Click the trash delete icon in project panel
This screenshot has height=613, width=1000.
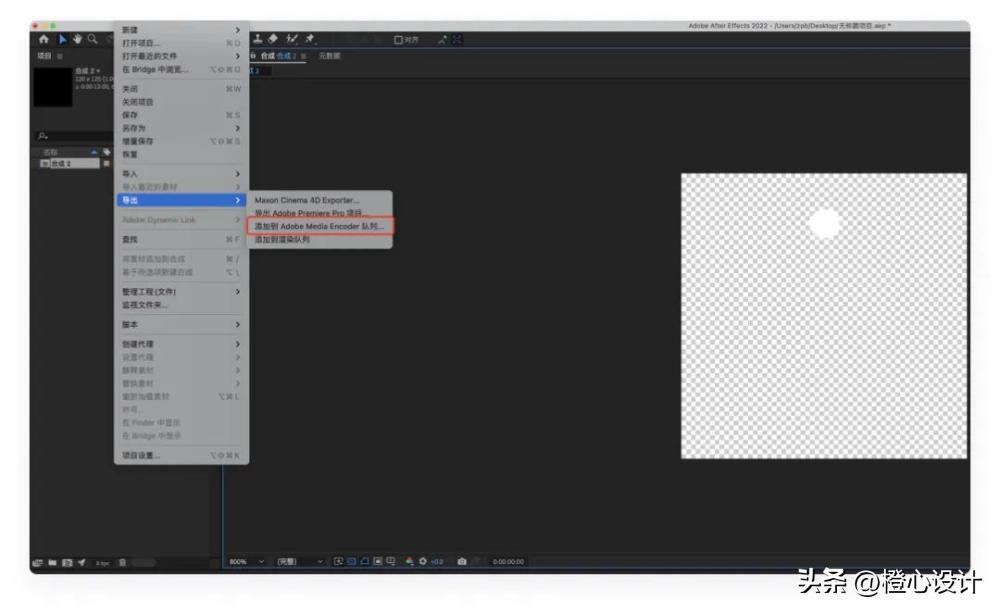[x=122, y=562]
